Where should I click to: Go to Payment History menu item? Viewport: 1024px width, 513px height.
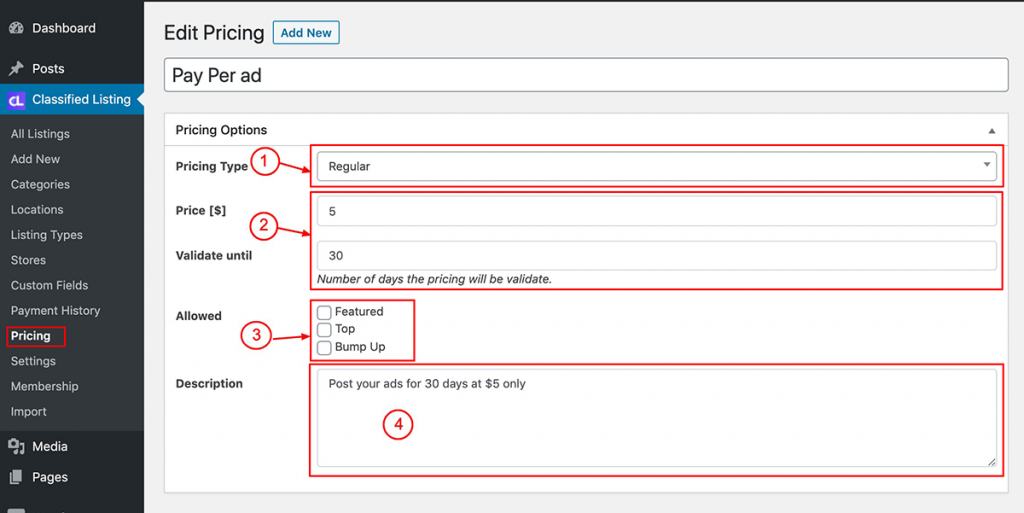pyautogui.click(x=56, y=311)
